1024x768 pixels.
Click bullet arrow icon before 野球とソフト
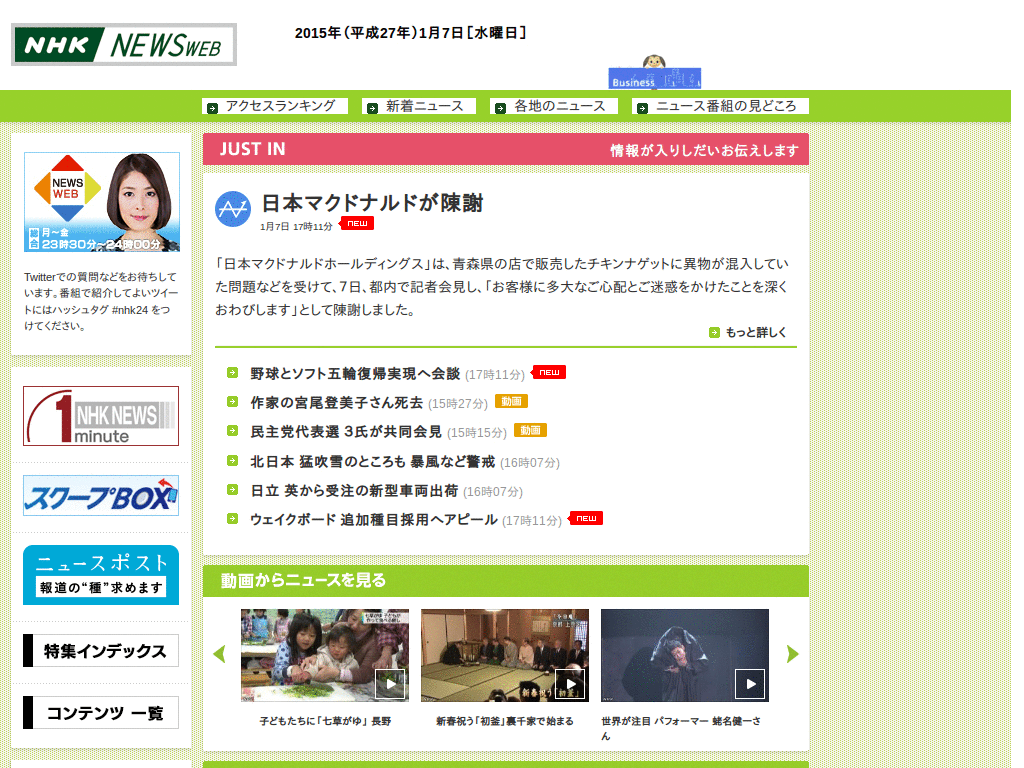pyautogui.click(x=232, y=373)
